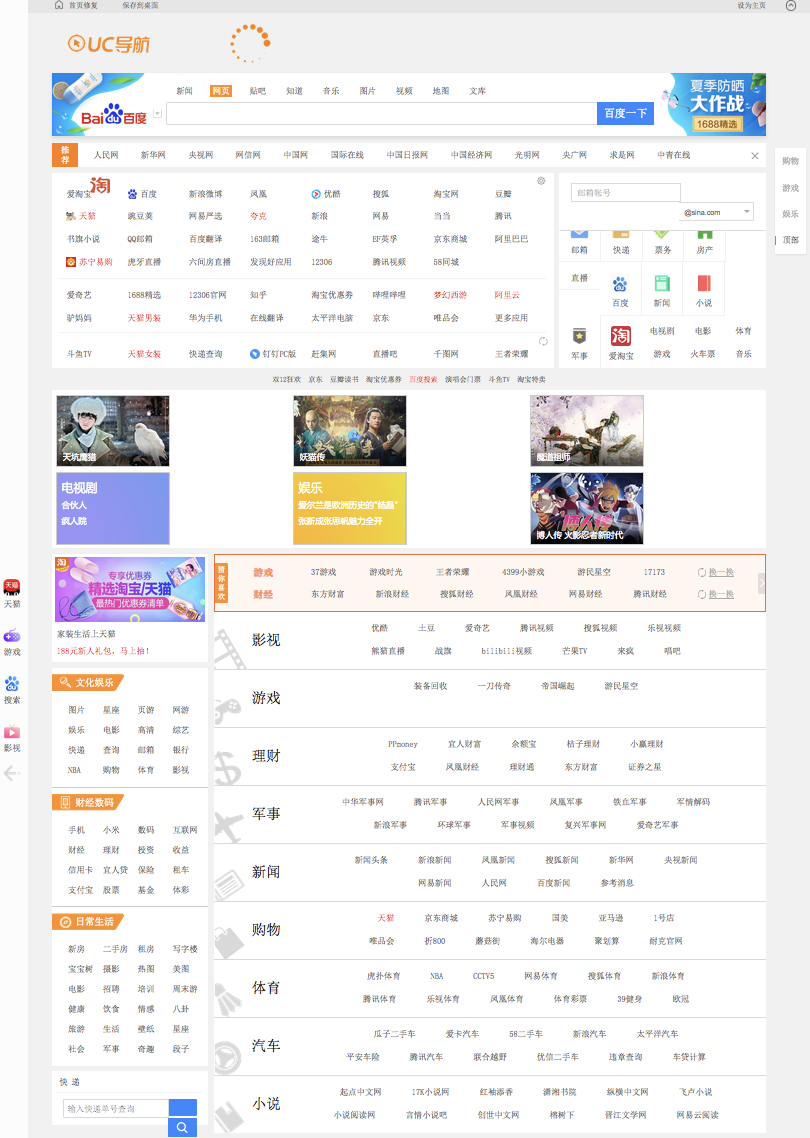Select the 地图 search tab
Viewport: 810px width, 1138px height.
click(x=441, y=91)
